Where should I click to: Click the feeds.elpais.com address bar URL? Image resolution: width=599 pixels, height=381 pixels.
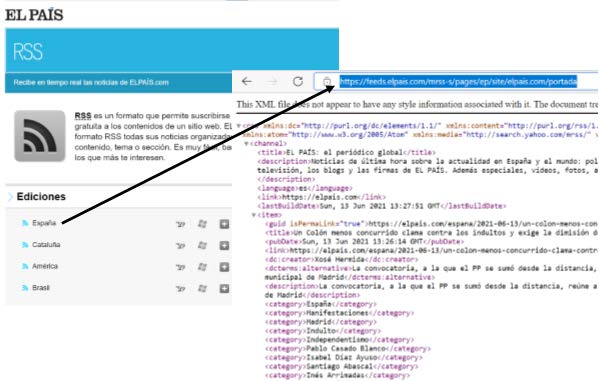pos(458,81)
